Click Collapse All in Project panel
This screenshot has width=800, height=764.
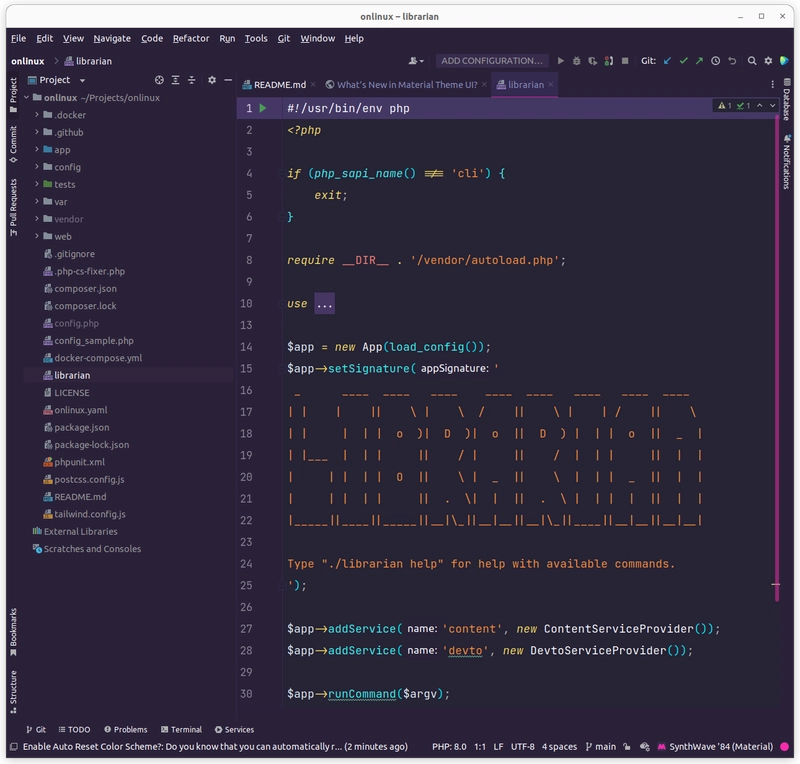coord(191,80)
